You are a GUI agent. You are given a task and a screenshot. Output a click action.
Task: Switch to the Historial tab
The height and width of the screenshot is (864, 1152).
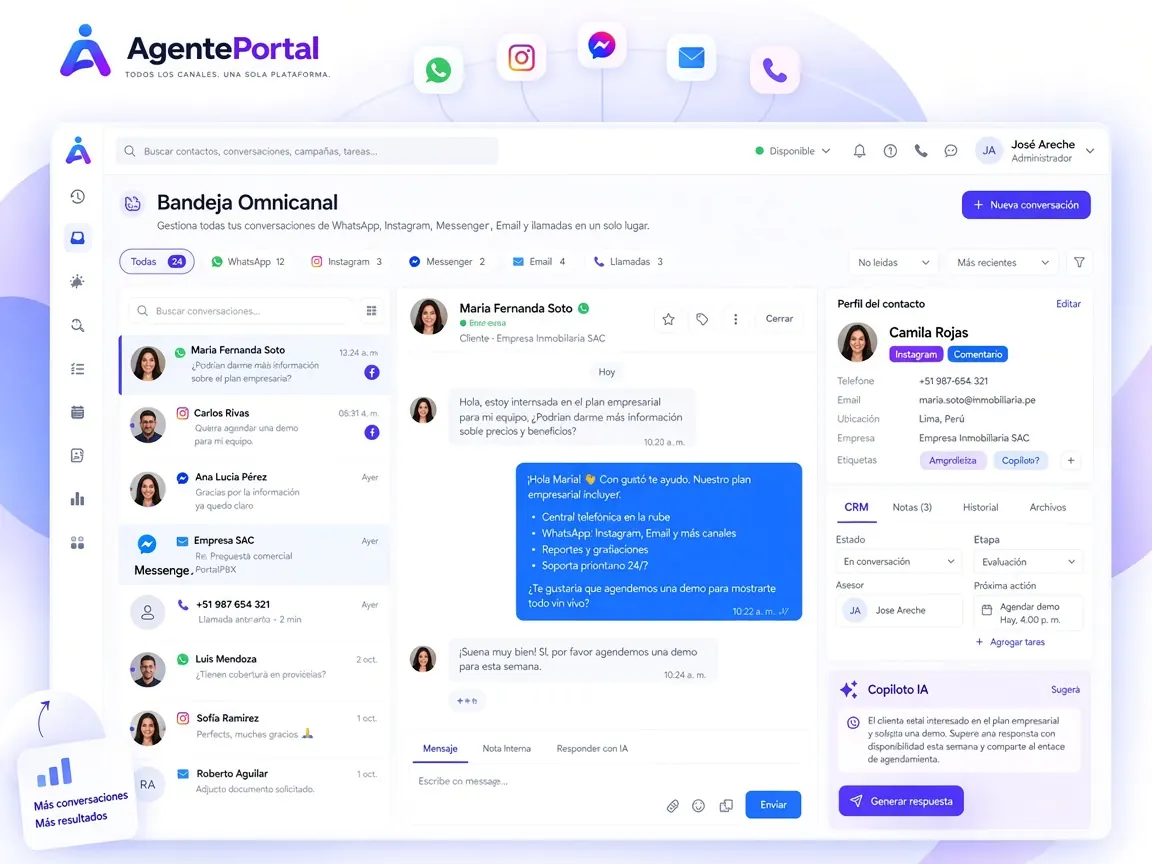pos(980,507)
